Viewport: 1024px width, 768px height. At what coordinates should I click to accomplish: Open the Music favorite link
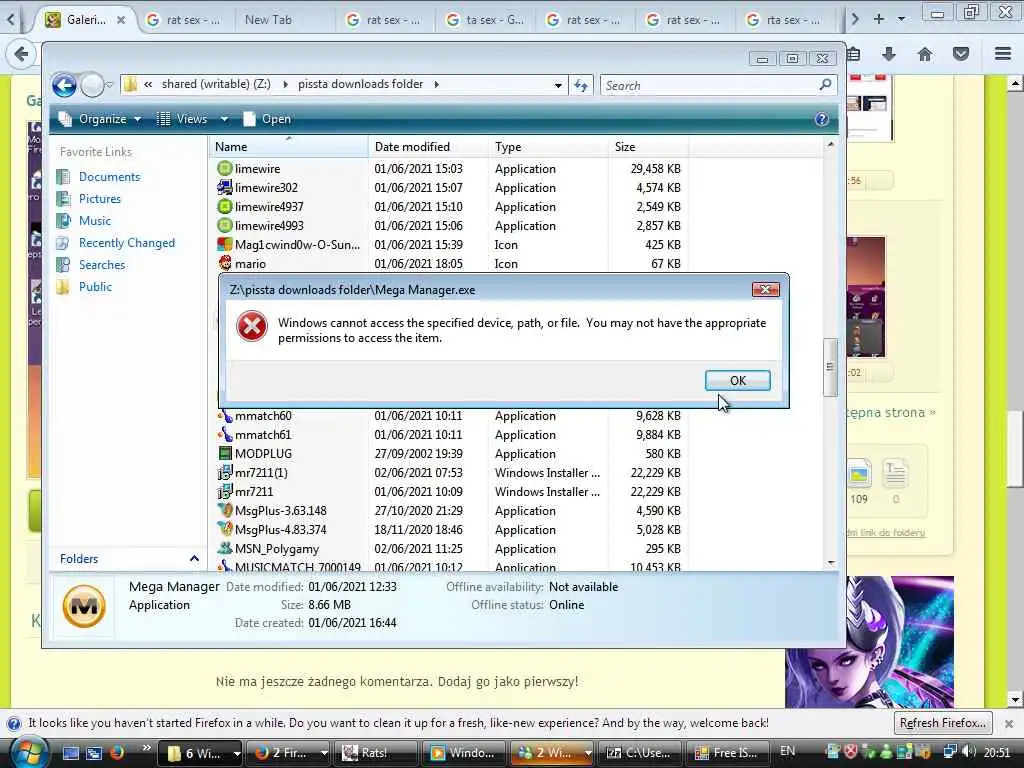(95, 221)
